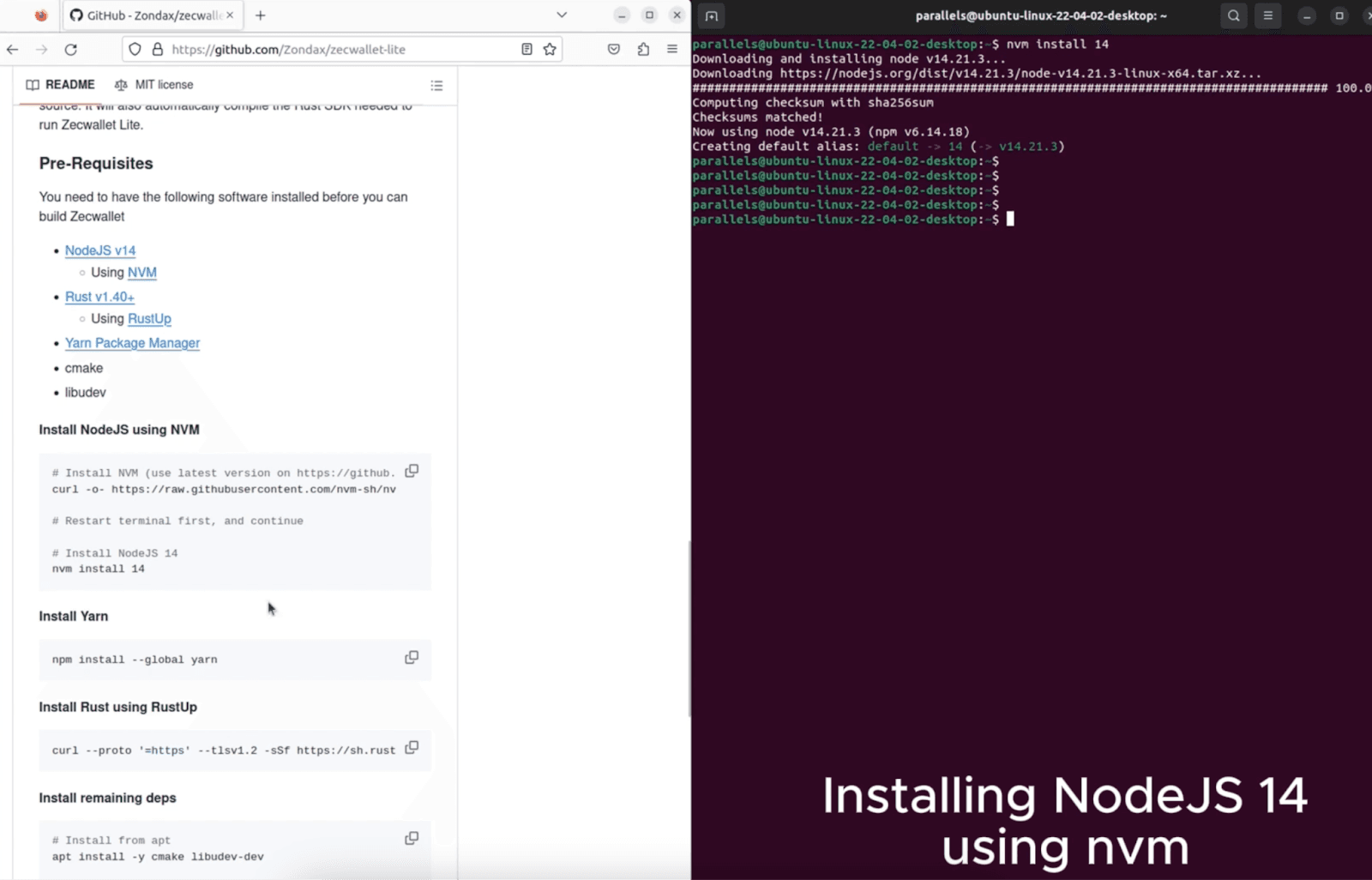The height and width of the screenshot is (880, 1372).
Task: Open search in terminal window
Action: point(1234,15)
